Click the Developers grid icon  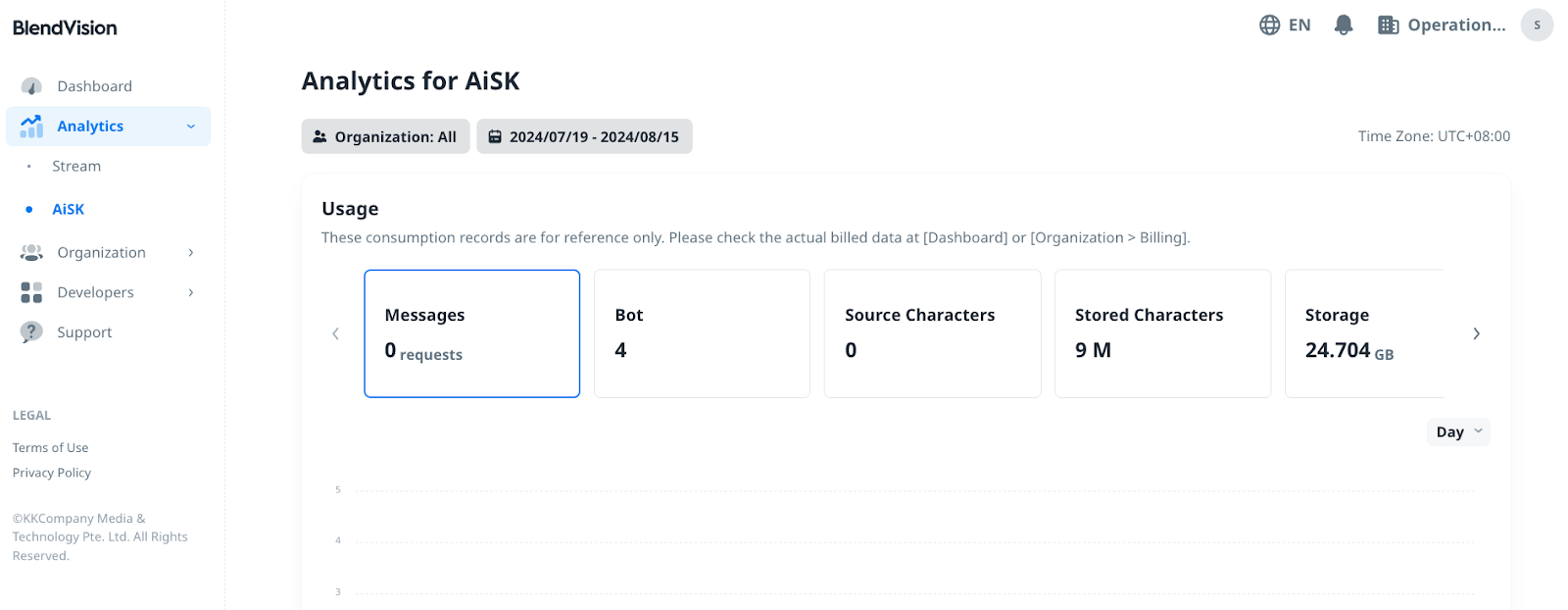point(31,292)
